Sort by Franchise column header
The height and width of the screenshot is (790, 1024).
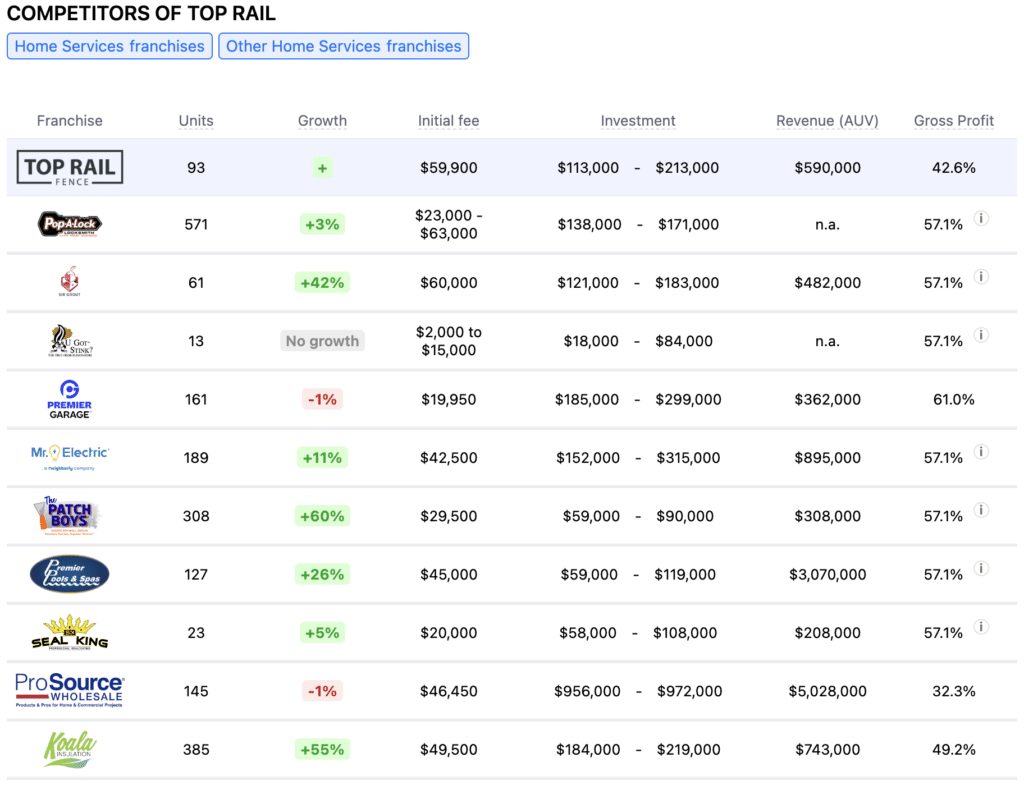point(69,121)
